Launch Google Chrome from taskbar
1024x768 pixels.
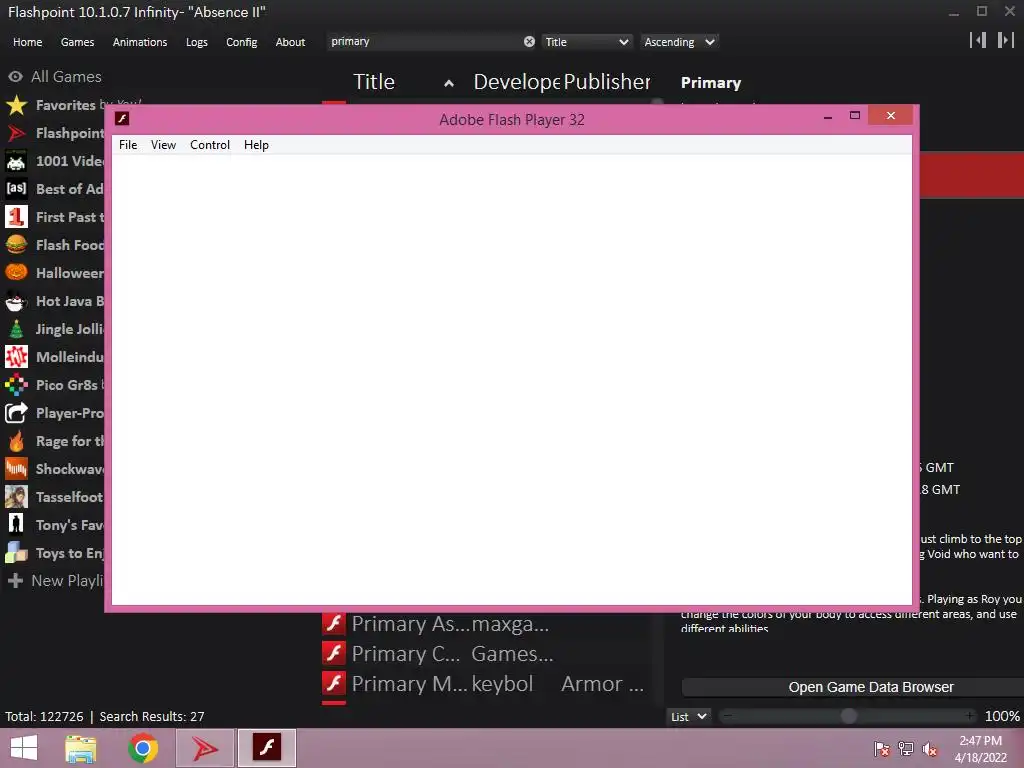tap(143, 748)
